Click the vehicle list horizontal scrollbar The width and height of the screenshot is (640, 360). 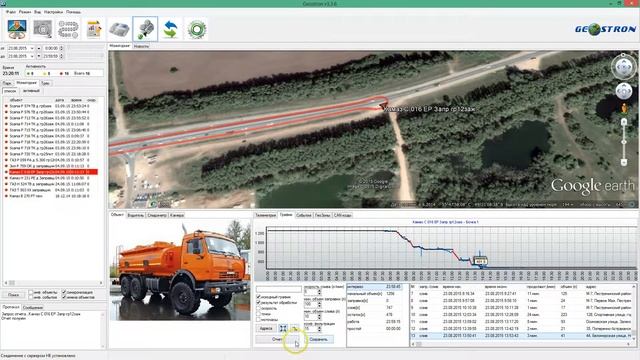(53, 282)
